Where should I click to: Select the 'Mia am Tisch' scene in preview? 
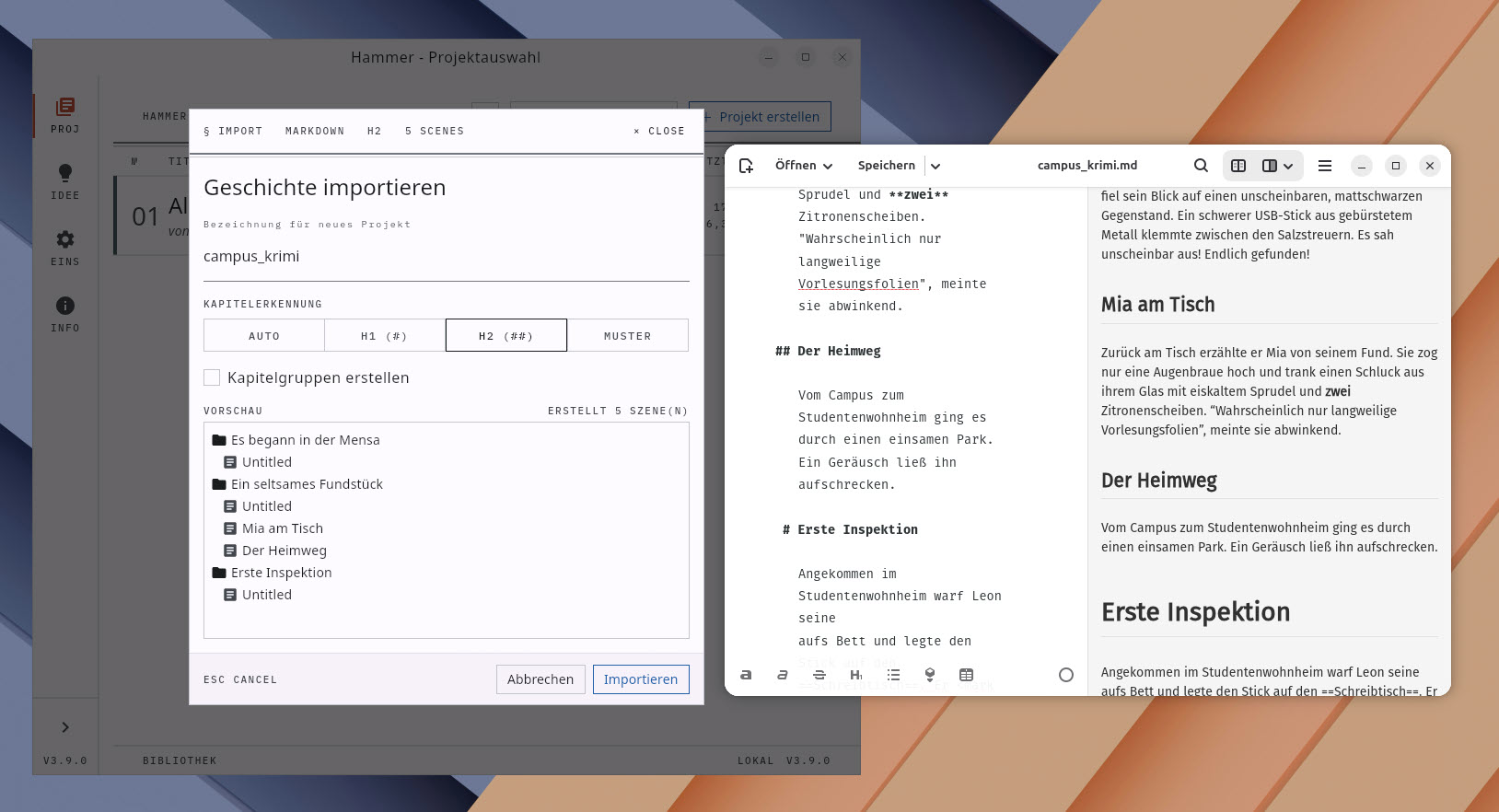[x=273, y=528]
